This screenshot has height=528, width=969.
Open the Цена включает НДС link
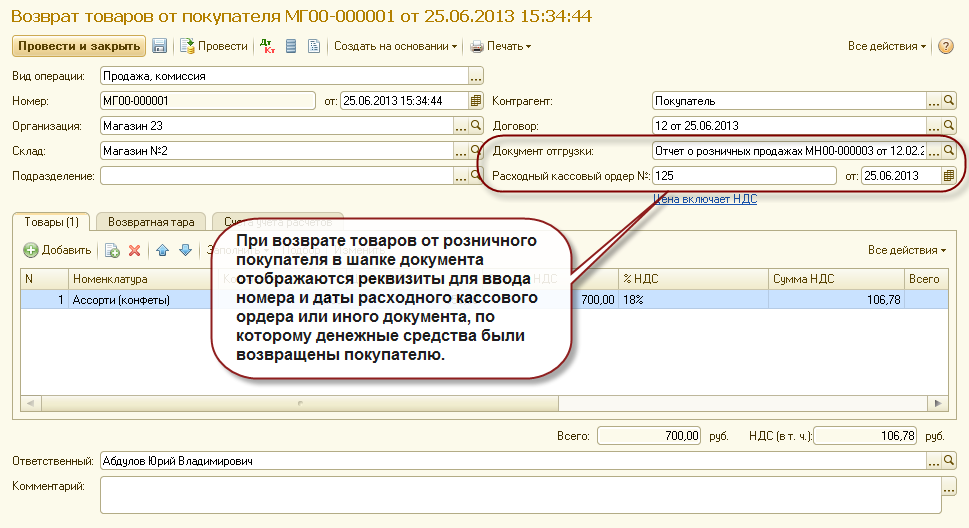705,199
